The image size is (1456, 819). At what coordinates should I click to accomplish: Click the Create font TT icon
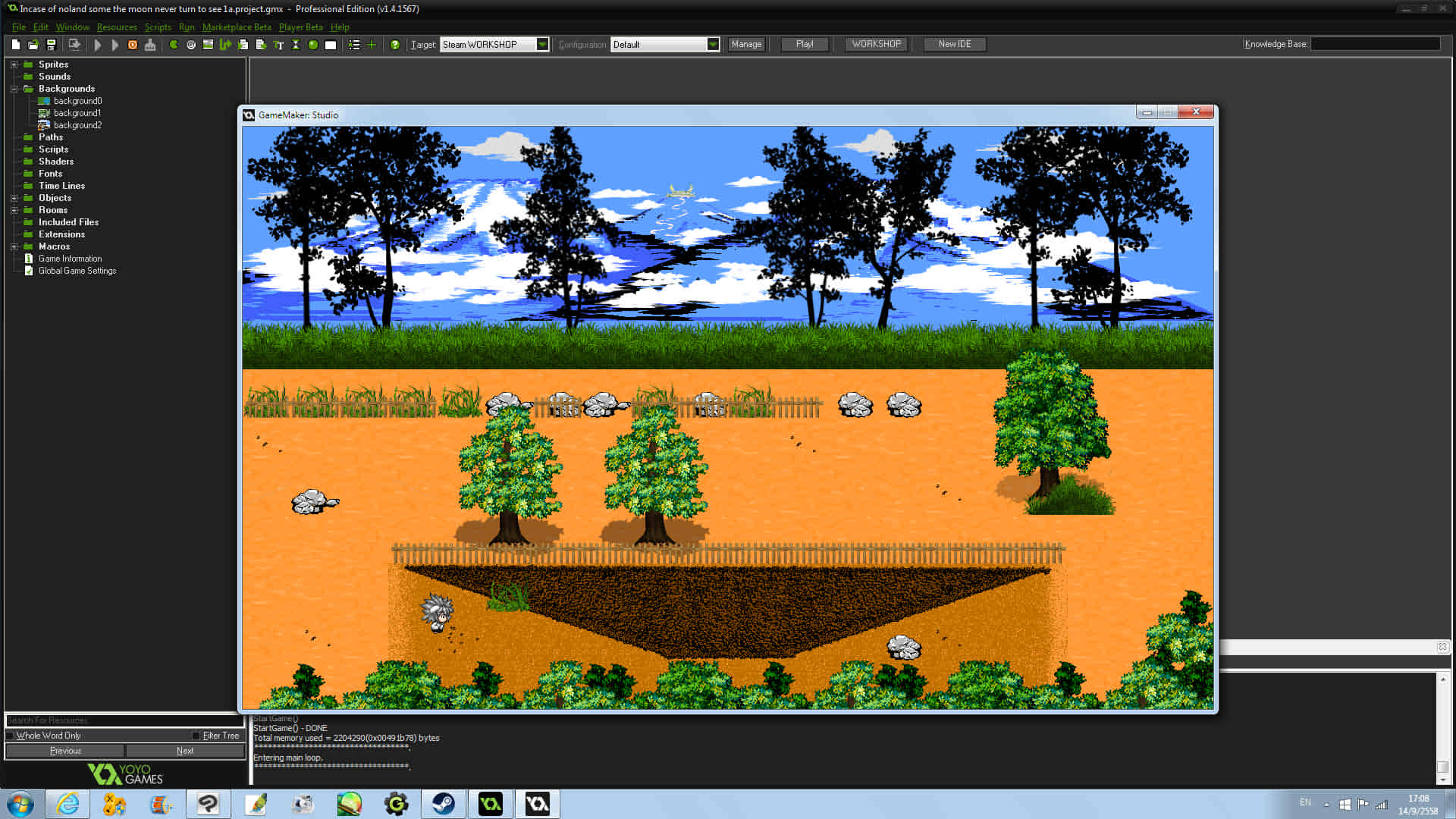click(x=278, y=45)
